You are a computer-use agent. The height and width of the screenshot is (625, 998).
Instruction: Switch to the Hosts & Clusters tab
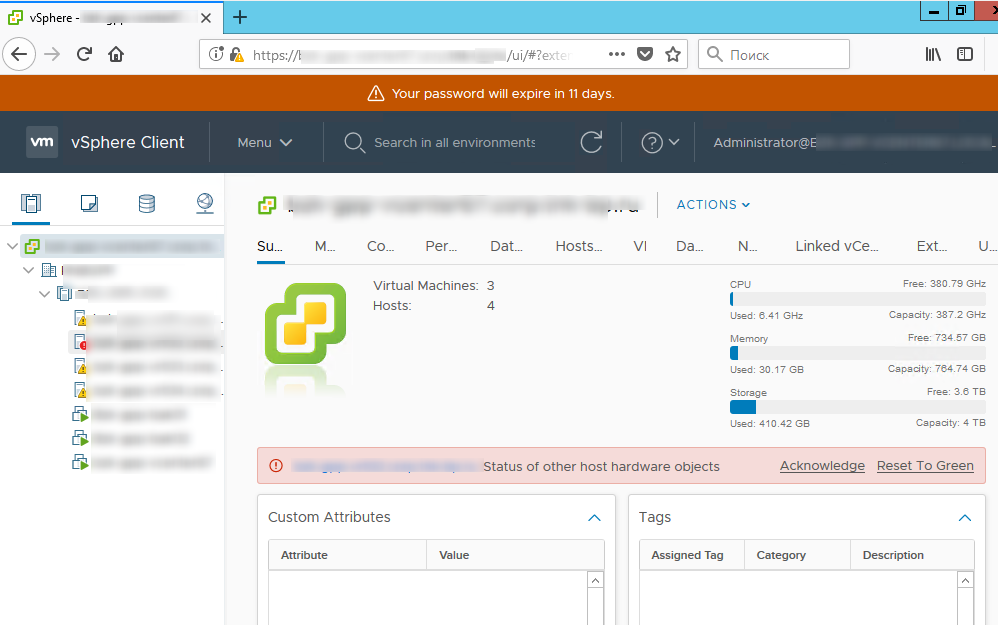click(x=579, y=246)
